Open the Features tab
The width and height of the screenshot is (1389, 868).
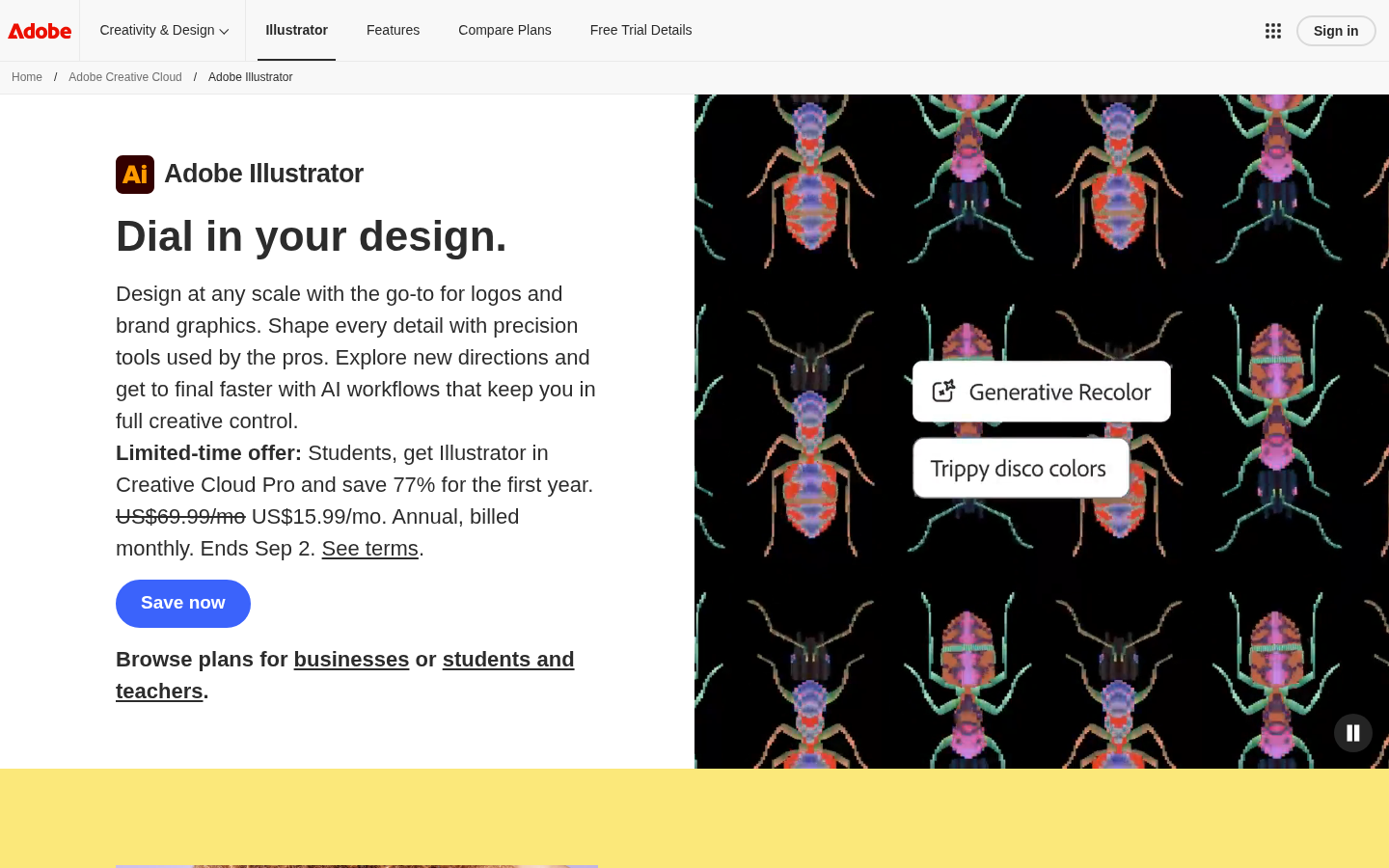393,30
